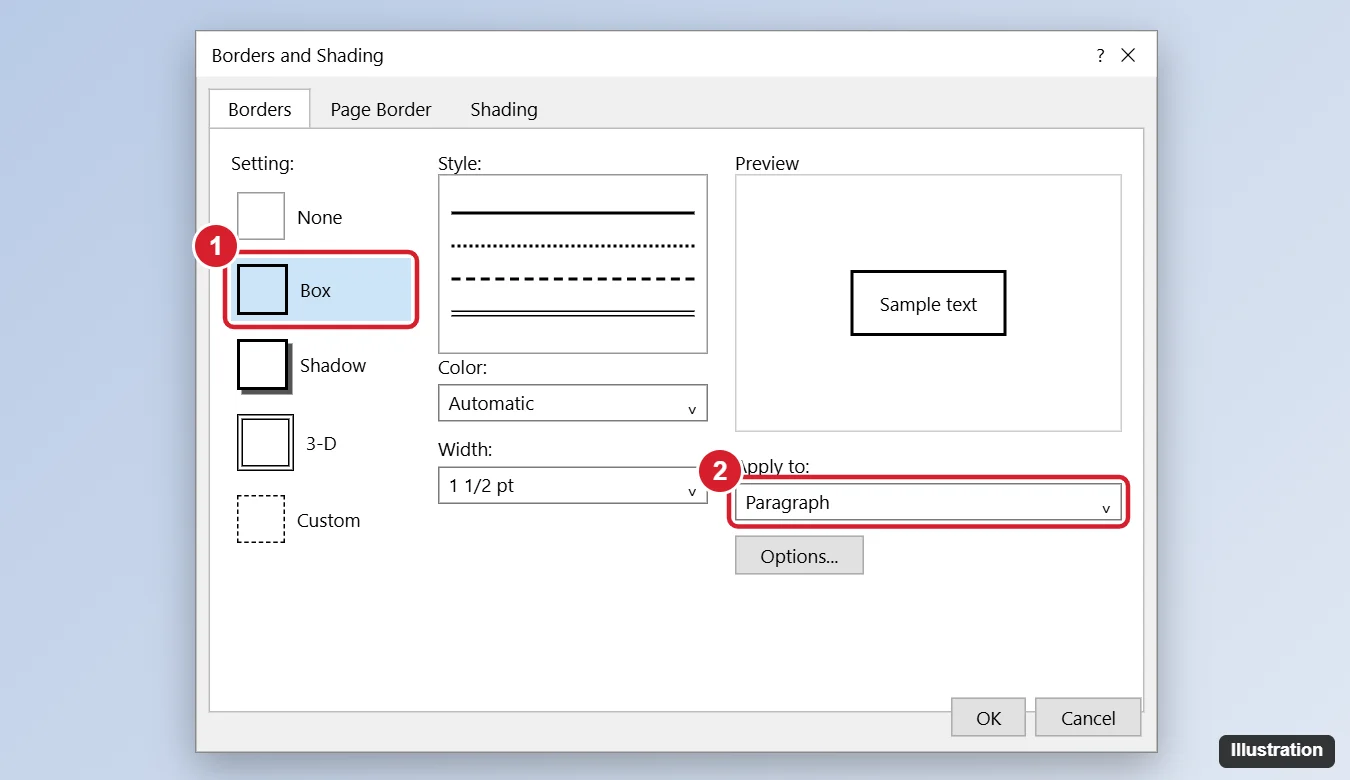This screenshot has height=780, width=1350.
Task: Choose the Box border setting
Action: coord(320,290)
